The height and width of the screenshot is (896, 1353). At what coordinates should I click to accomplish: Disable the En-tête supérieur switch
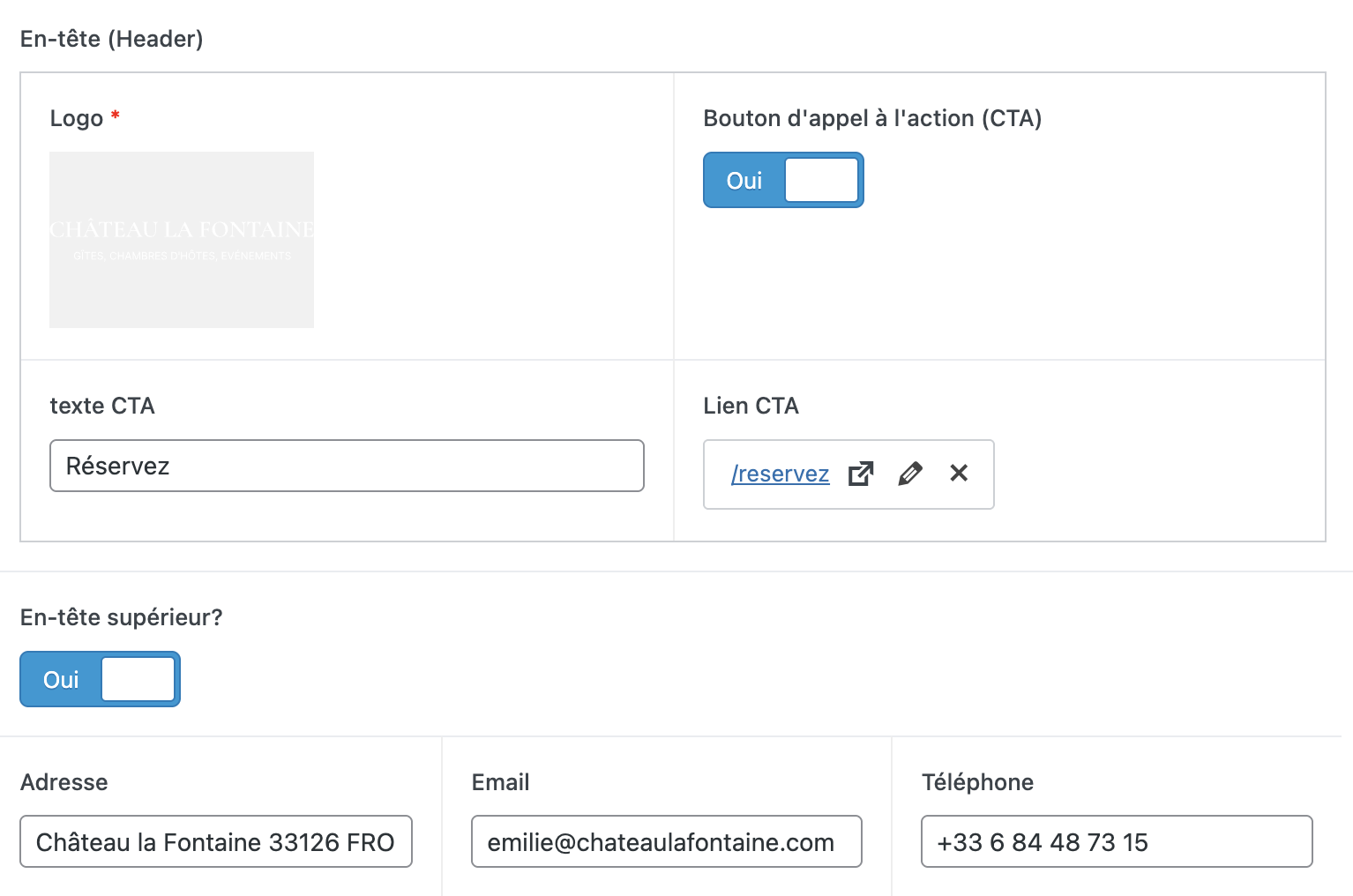pyautogui.click(x=100, y=679)
